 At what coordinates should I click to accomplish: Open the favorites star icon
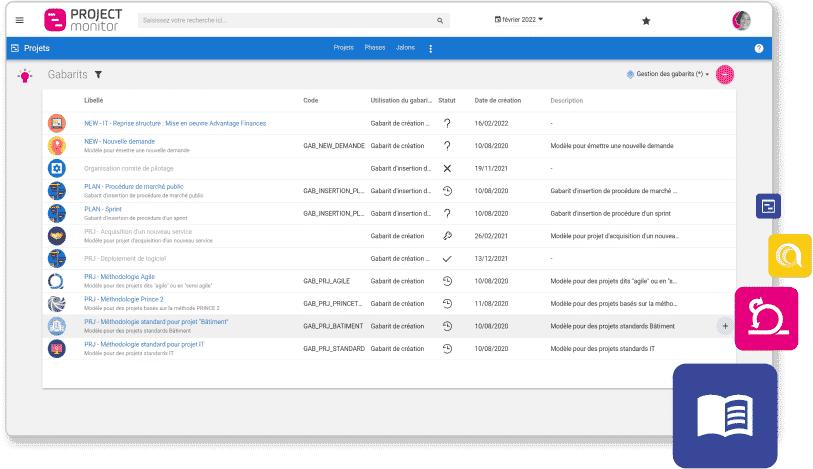pyautogui.click(x=646, y=21)
